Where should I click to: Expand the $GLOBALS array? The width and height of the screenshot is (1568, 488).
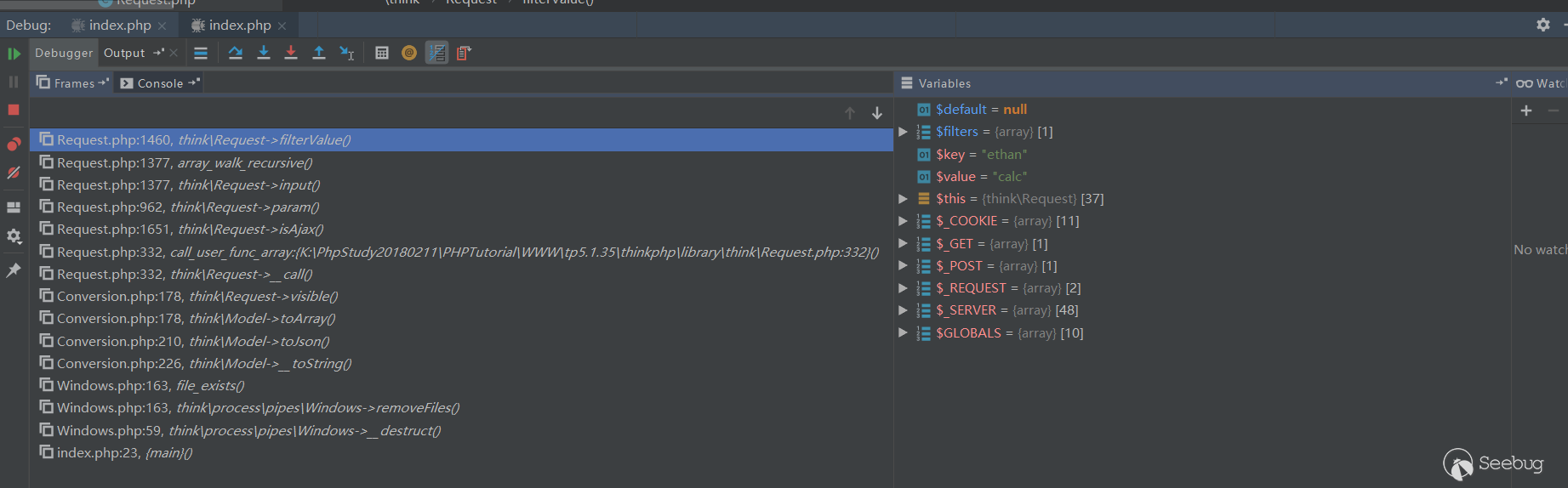pyautogui.click(x=903, y=333)
